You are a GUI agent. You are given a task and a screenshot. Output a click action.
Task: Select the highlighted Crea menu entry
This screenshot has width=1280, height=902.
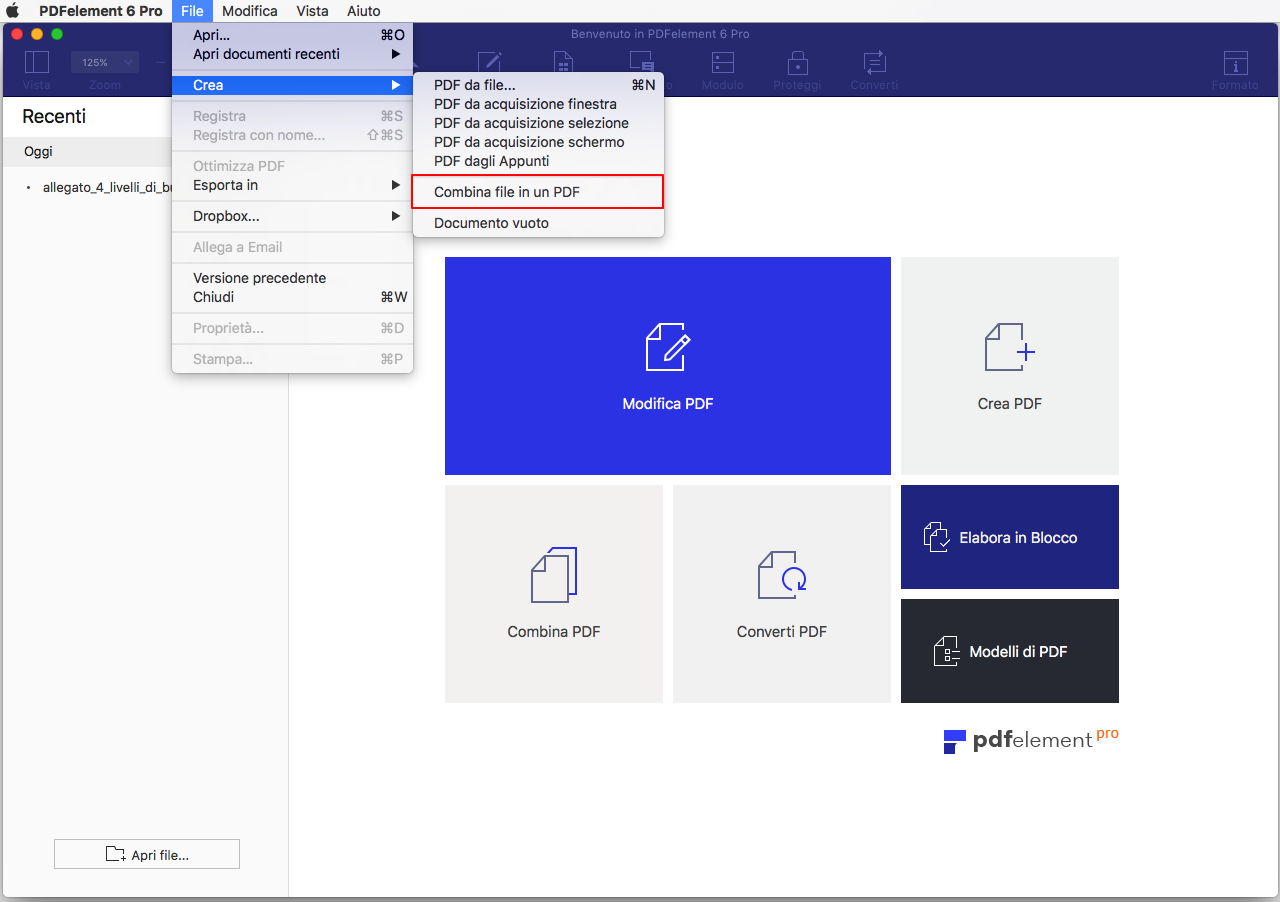(292, 85)
